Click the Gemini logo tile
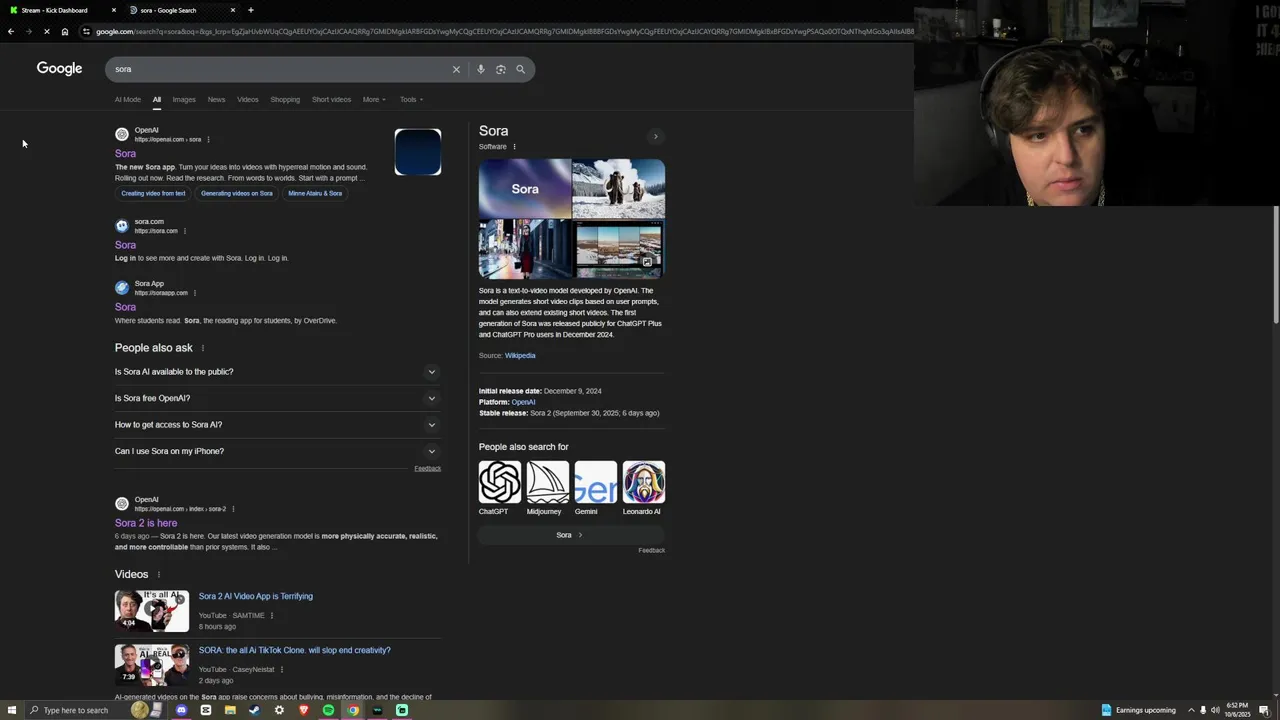This screenshot has height=720, width=1280. [596, 482]
